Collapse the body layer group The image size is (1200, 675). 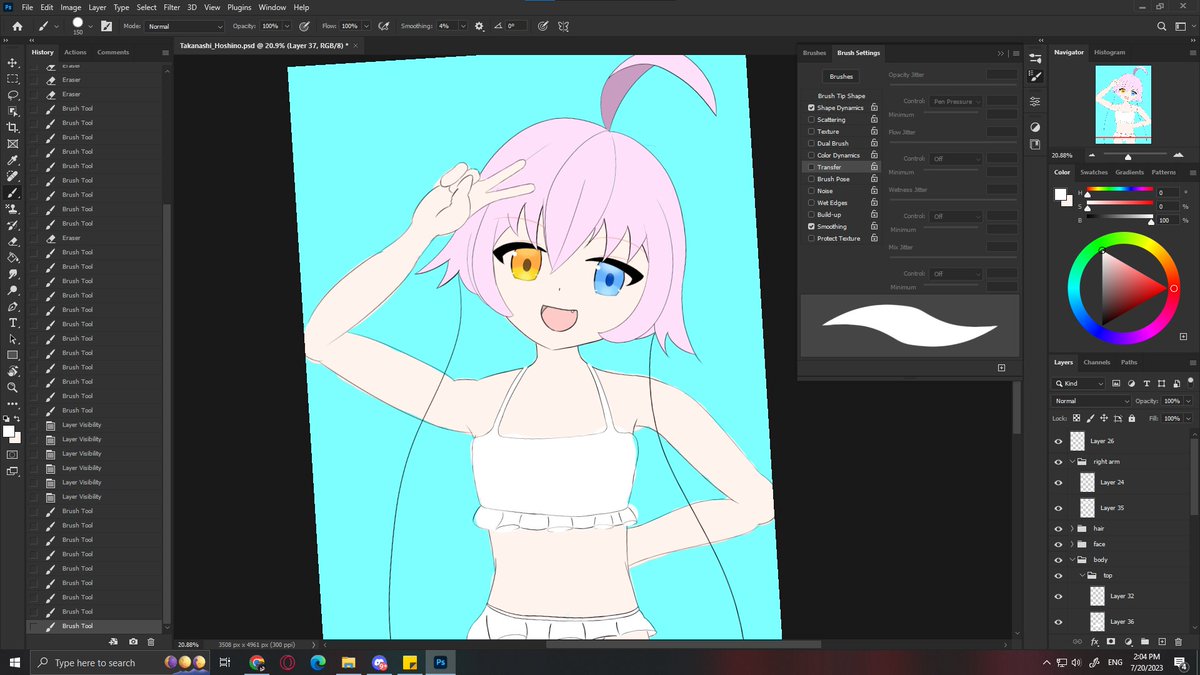click(x=1072, y=560)
